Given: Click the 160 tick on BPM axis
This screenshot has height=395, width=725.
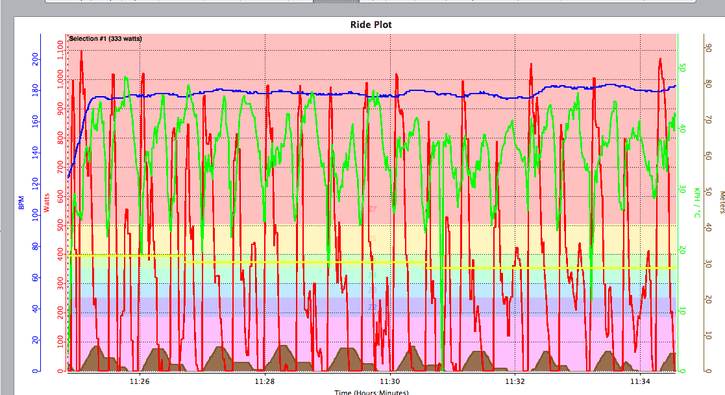Looking at the screenshot, I should (x=35, y=121).
